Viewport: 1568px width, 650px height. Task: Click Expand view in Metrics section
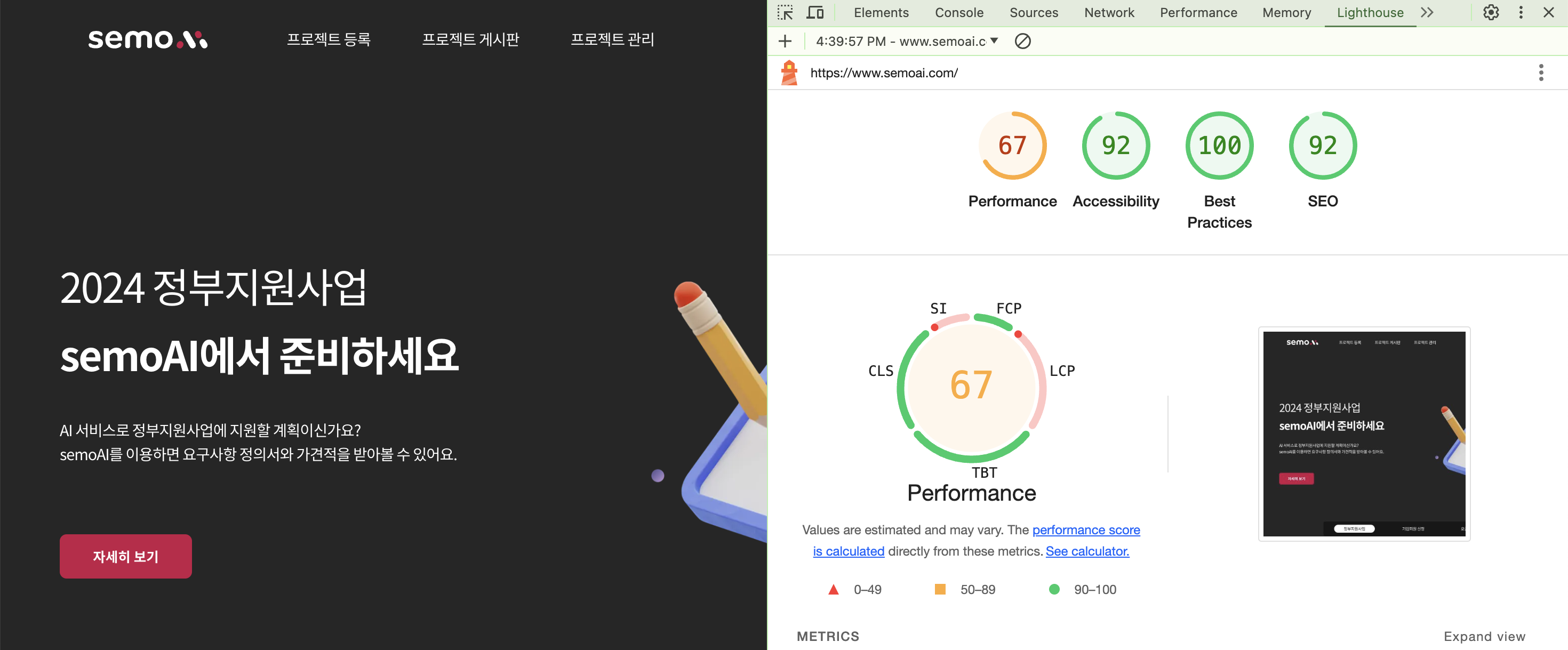1484,636
